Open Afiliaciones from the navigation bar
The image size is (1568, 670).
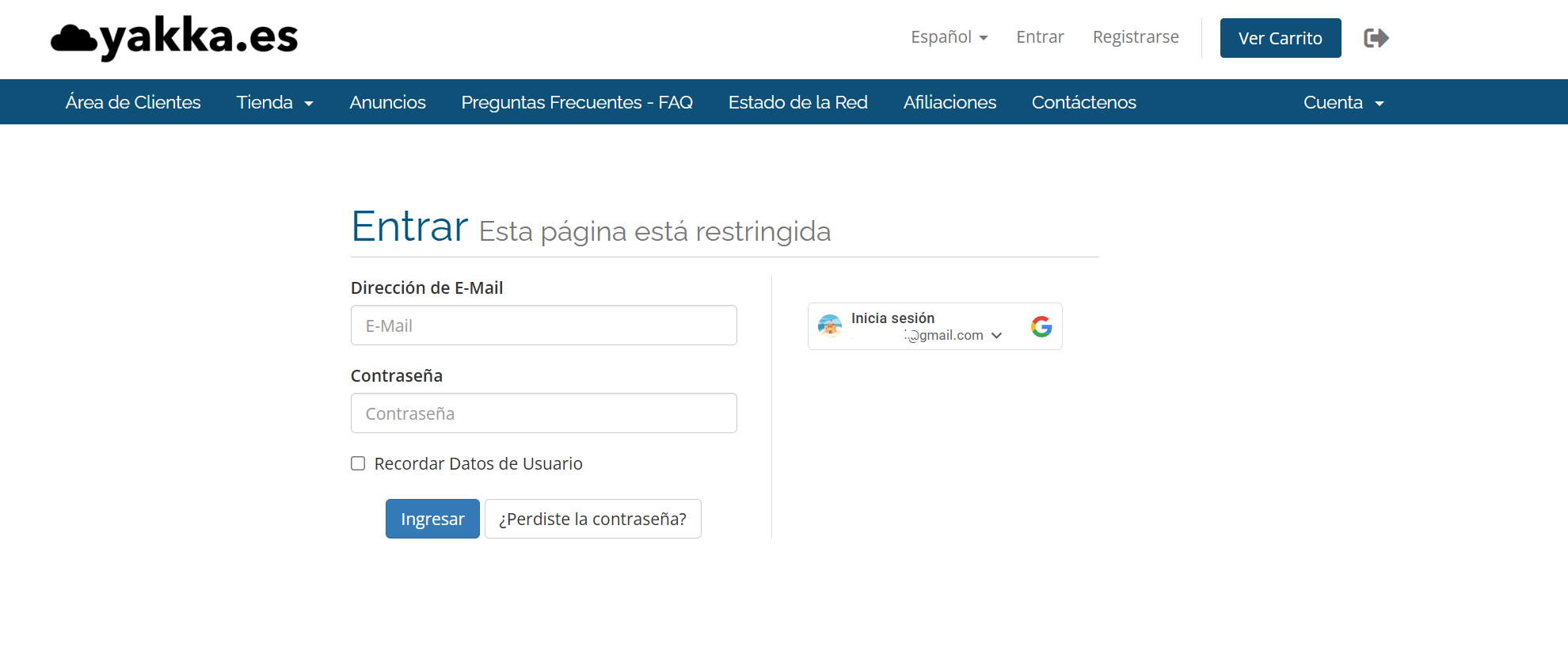click(950, 102)
